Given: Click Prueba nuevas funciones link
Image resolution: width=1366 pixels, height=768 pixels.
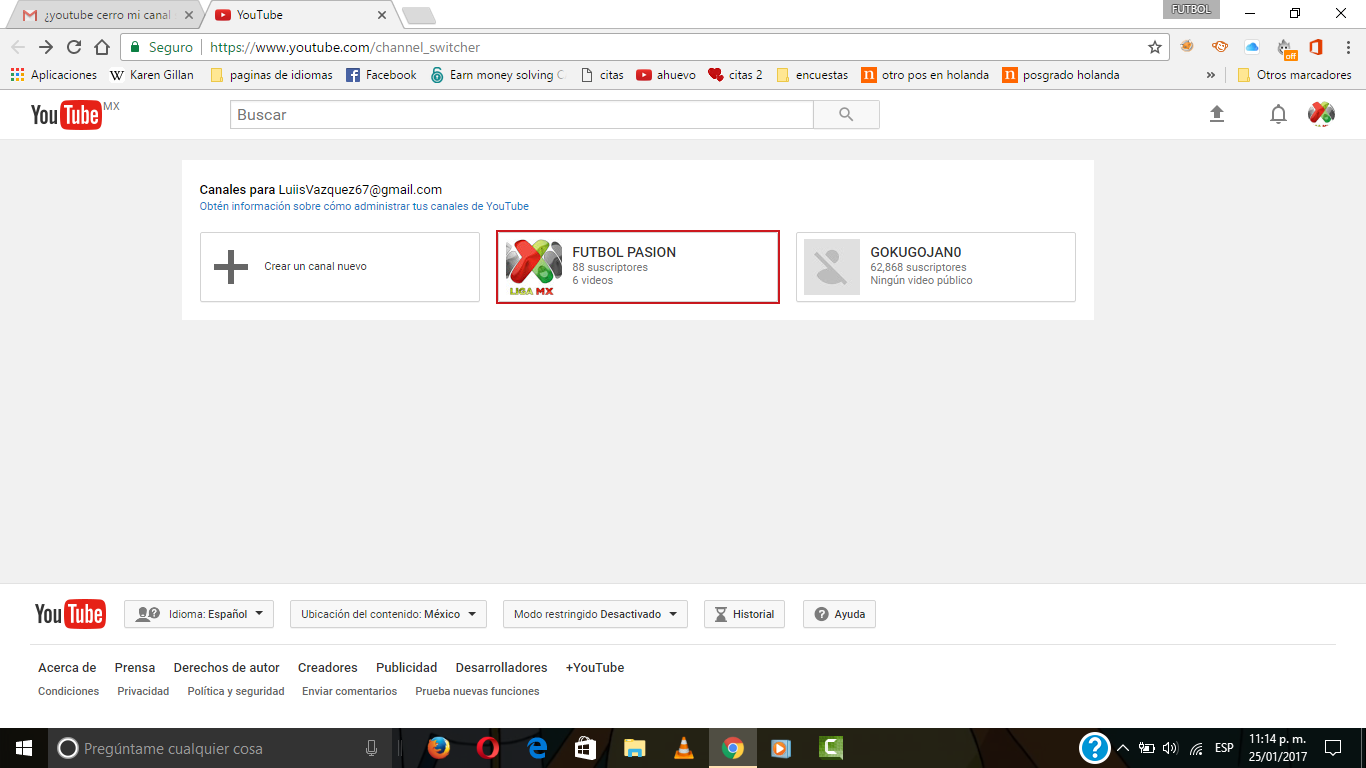Looking at the screenshot, I should tap(477, 692).
